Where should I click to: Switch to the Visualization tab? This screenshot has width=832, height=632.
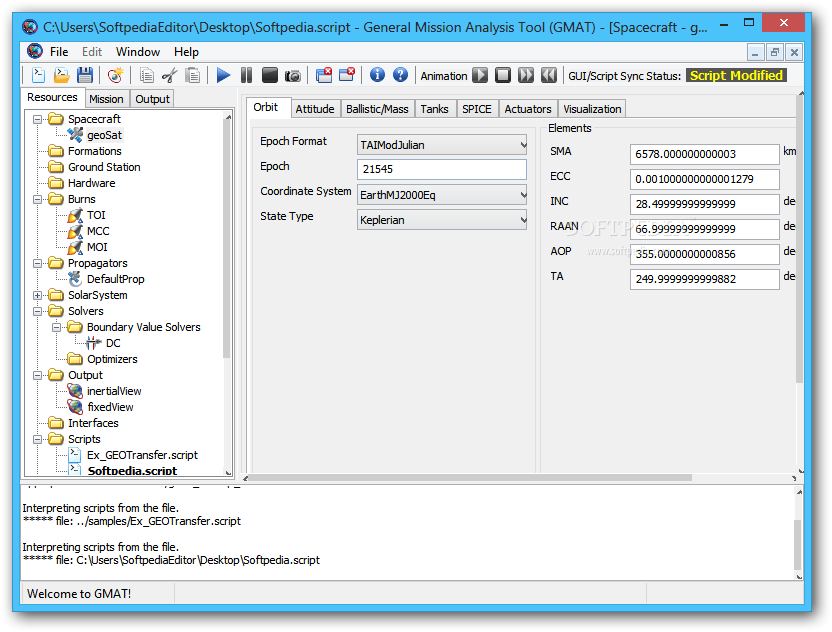coord(592,109)
